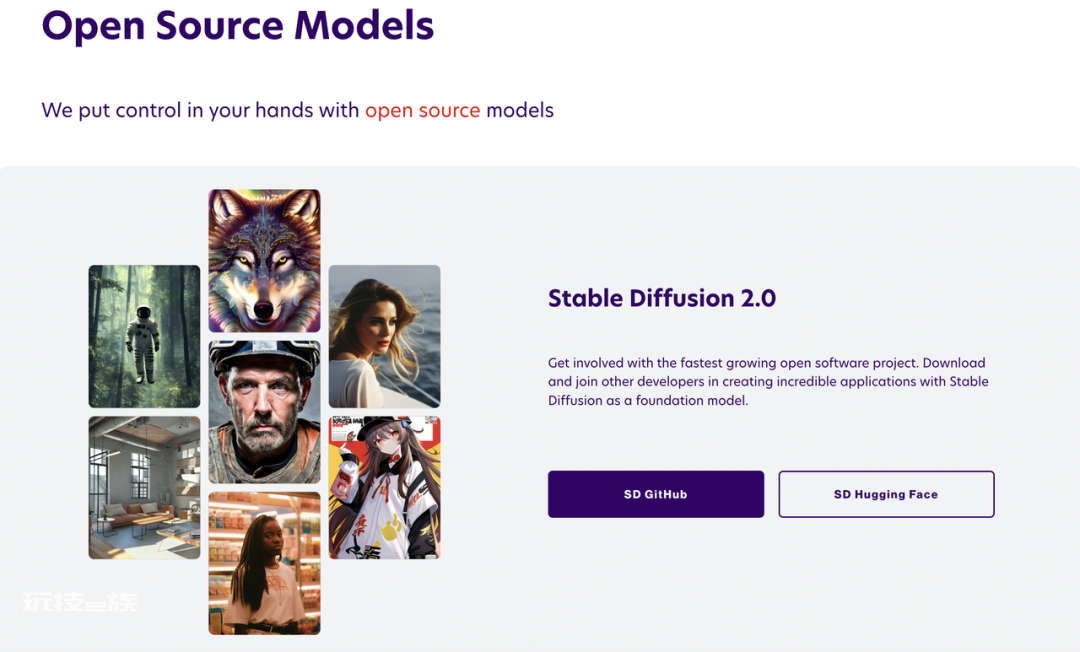Select the anime girl illustration

point(384,487)
